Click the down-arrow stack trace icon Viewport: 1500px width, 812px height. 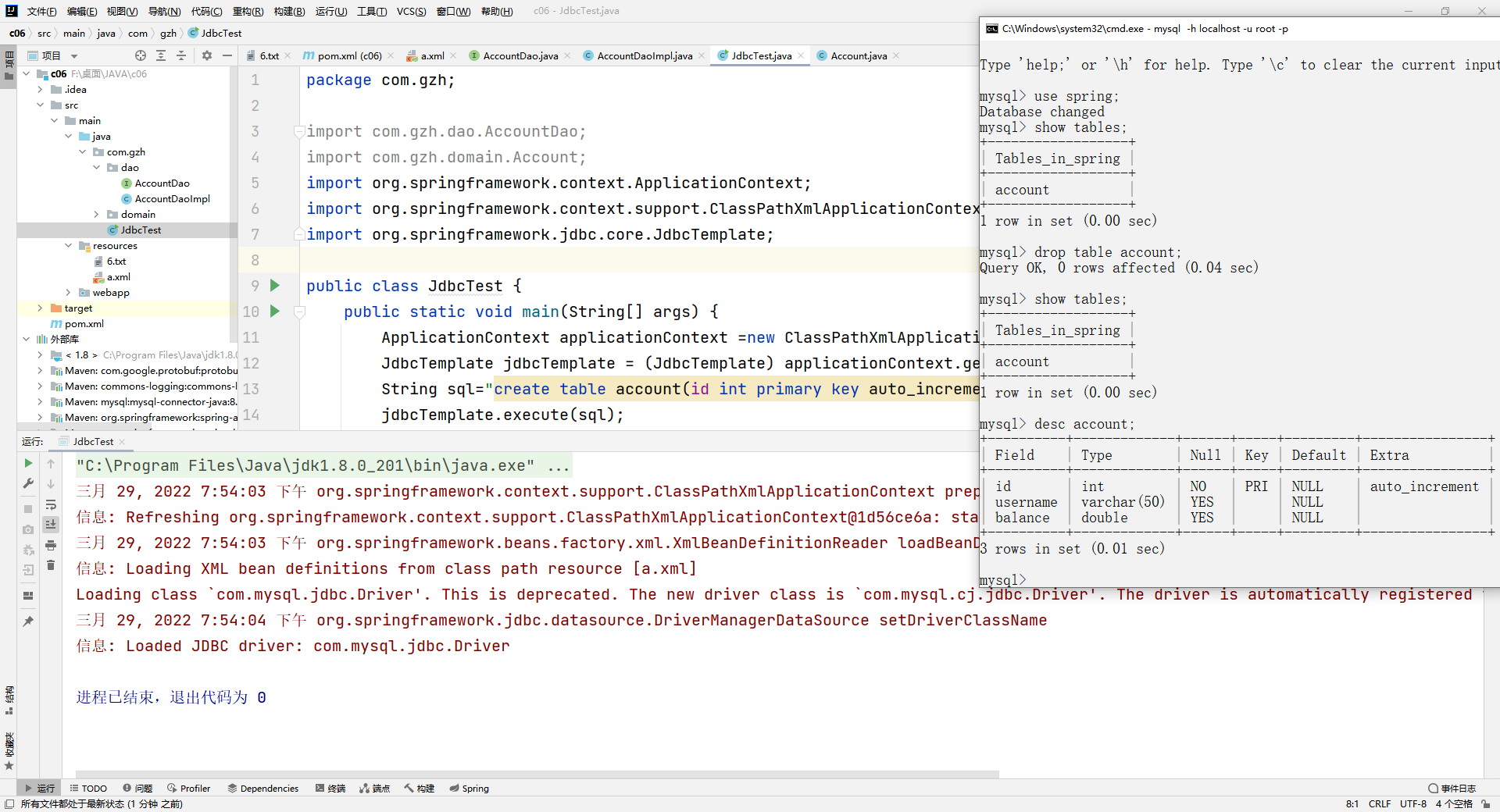pos(51,484)
